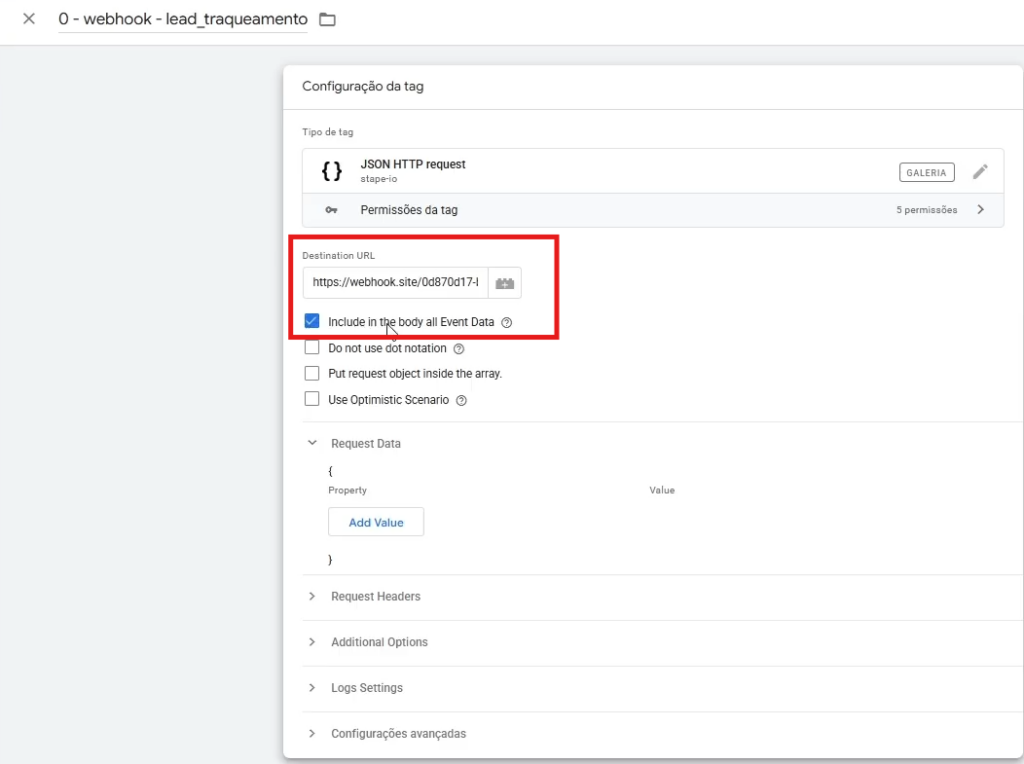This screenshot has width=1024, height=764.
Task: Check Put request object inside the array
Action: [x=312, y=374]
